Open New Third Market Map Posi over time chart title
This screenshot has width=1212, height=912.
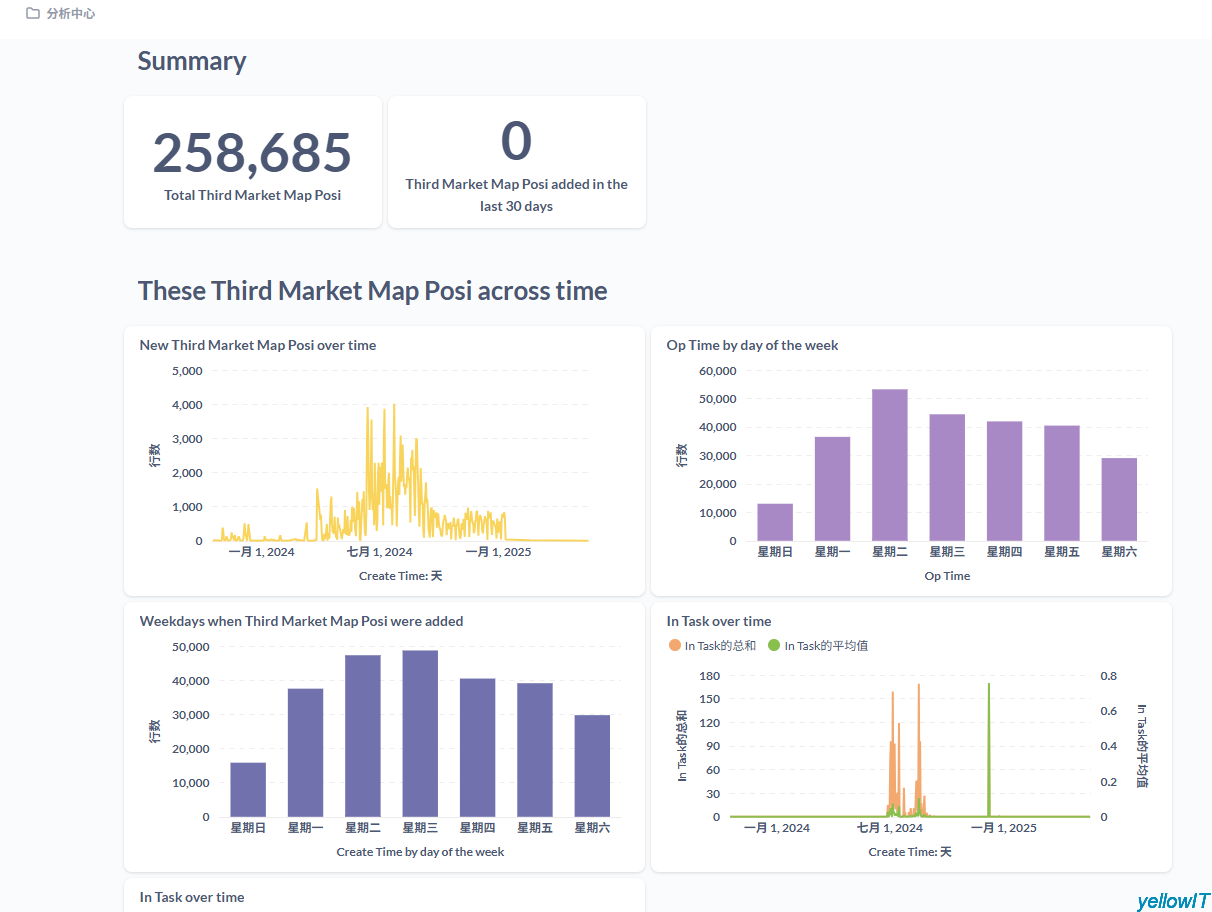coord(258,345)
